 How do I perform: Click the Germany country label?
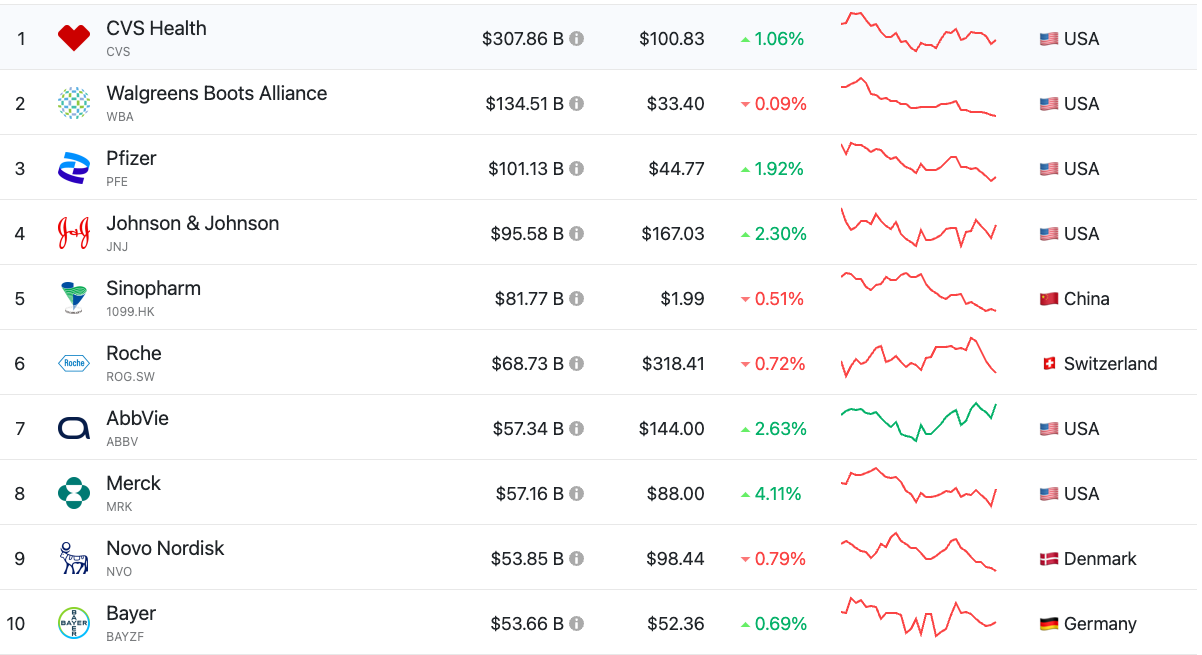coord(1100,624)
